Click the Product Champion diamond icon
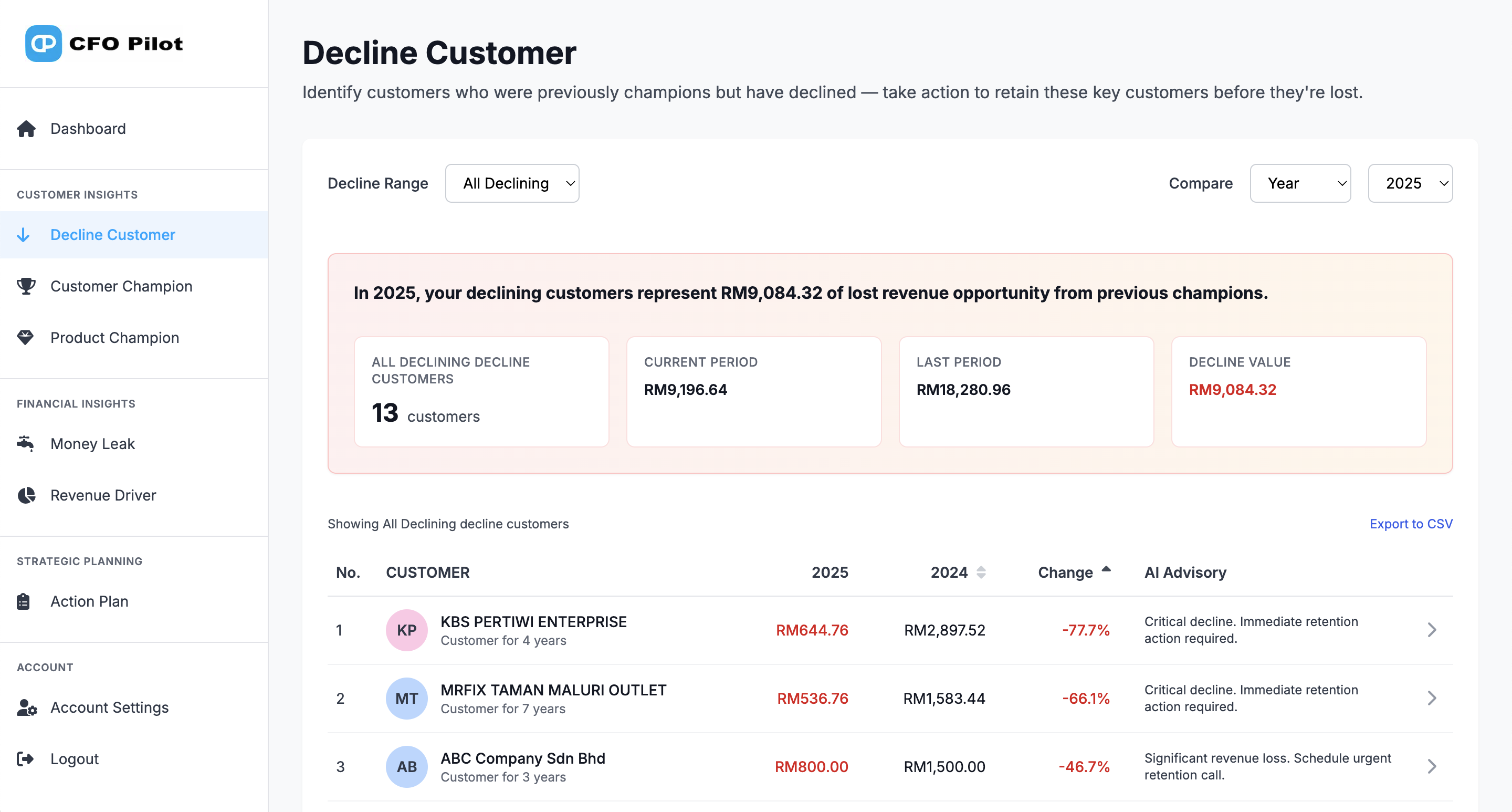The width and height of the screenshot is (1512, 812). coord(26,338)
